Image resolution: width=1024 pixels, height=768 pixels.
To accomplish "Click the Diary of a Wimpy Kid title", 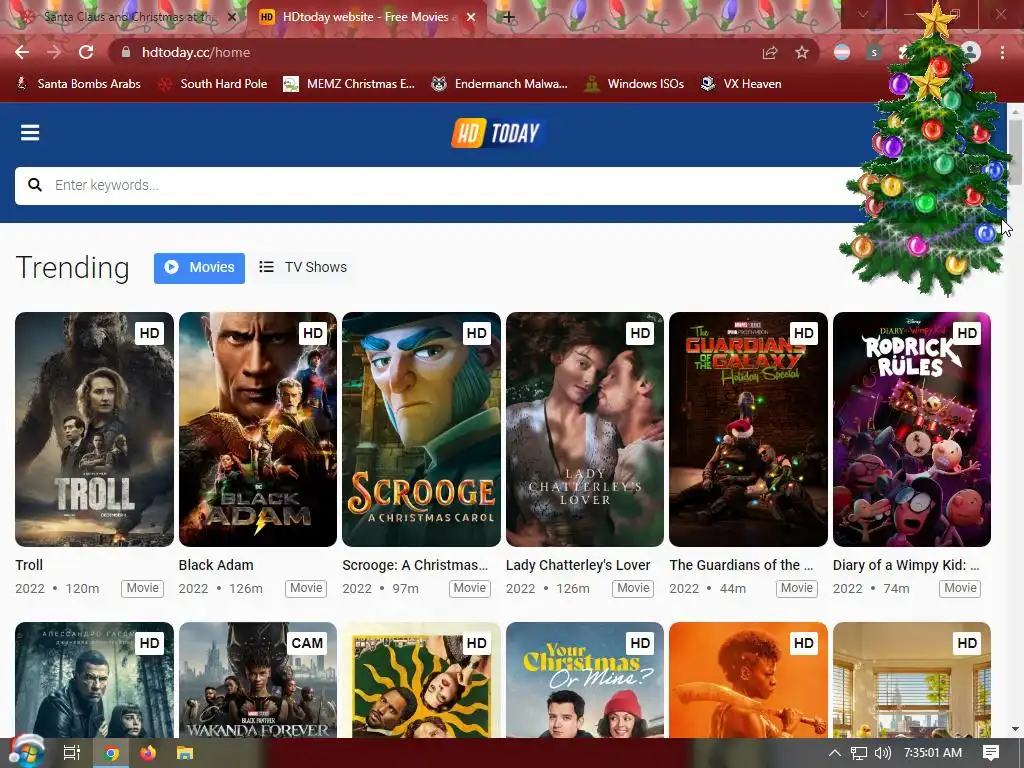I will [906, 565].
